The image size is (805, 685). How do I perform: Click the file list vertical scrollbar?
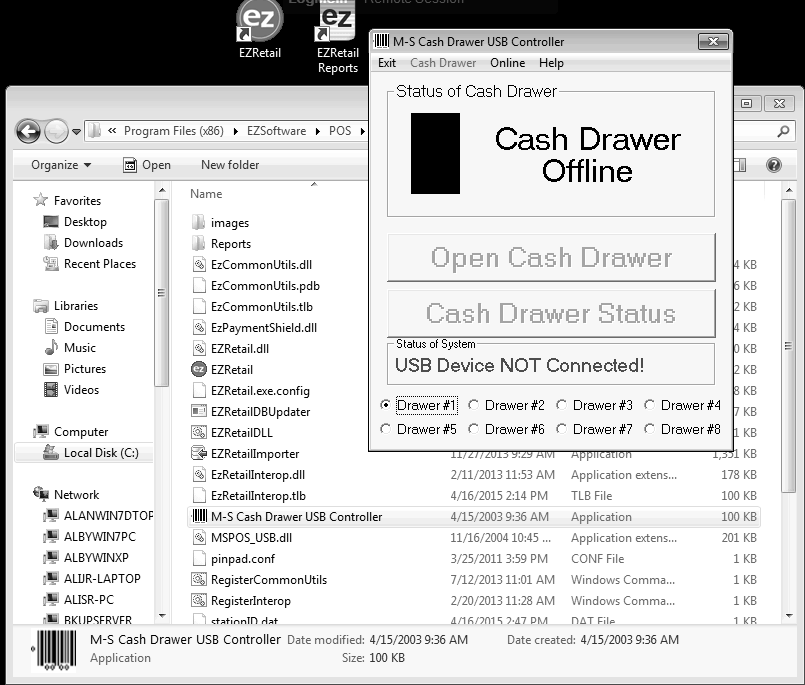pyautogui.click(x=788, y=346)
